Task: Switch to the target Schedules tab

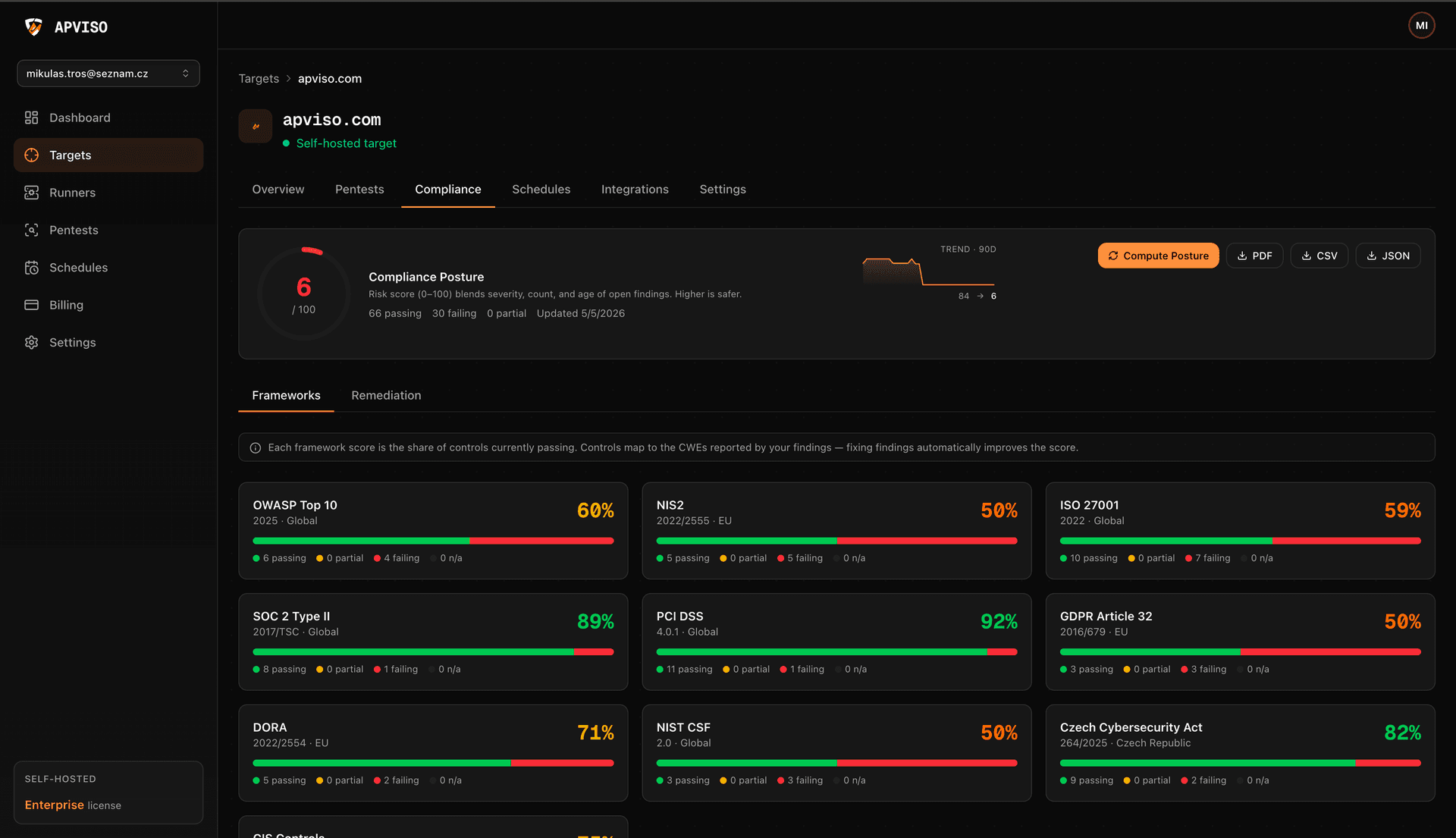Action: coord(541,190)
